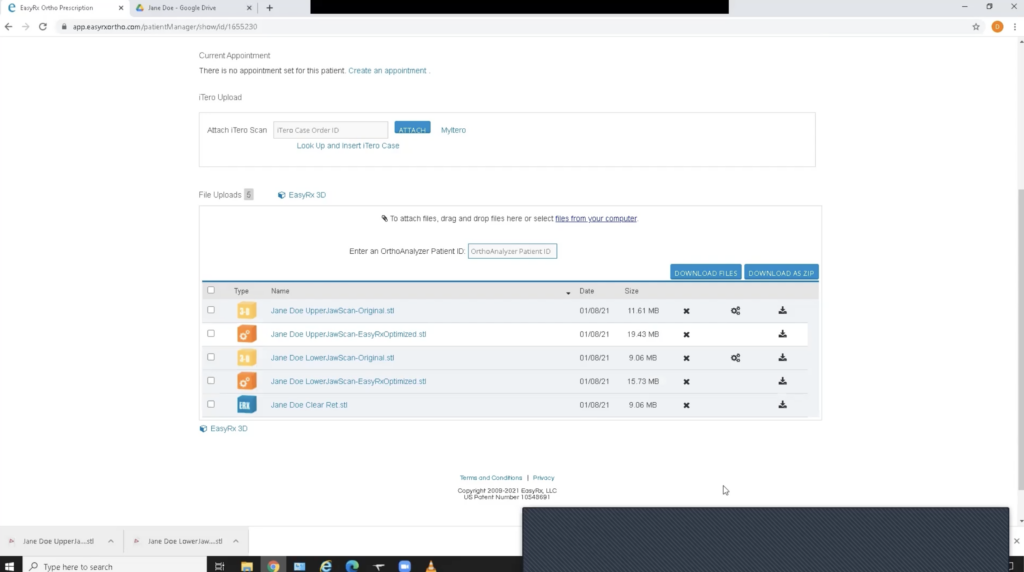The width and height of the screenshot is (1024, 572).
Task: Delete the Jane Doe UpperJawScan-EasyRxOptimized.stl file
Action: click(686, 334)
